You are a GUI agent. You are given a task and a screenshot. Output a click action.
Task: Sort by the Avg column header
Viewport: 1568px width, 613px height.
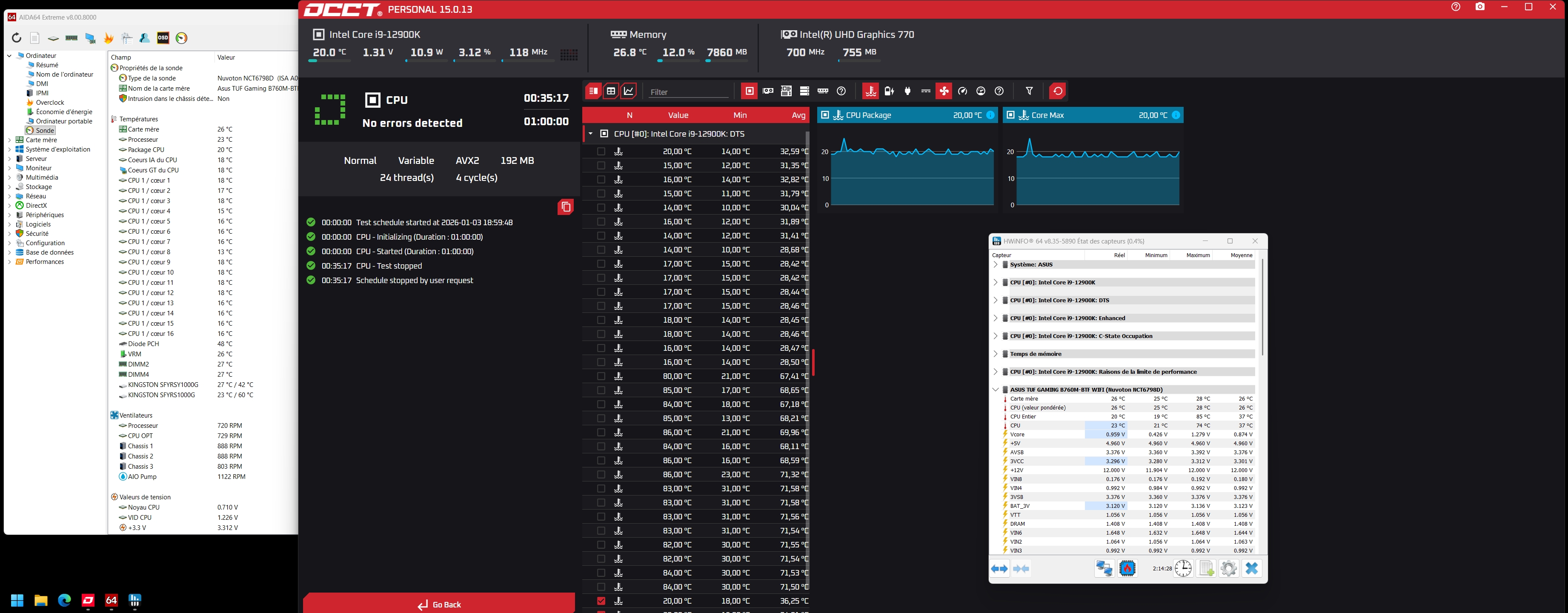tap(798, 115)
